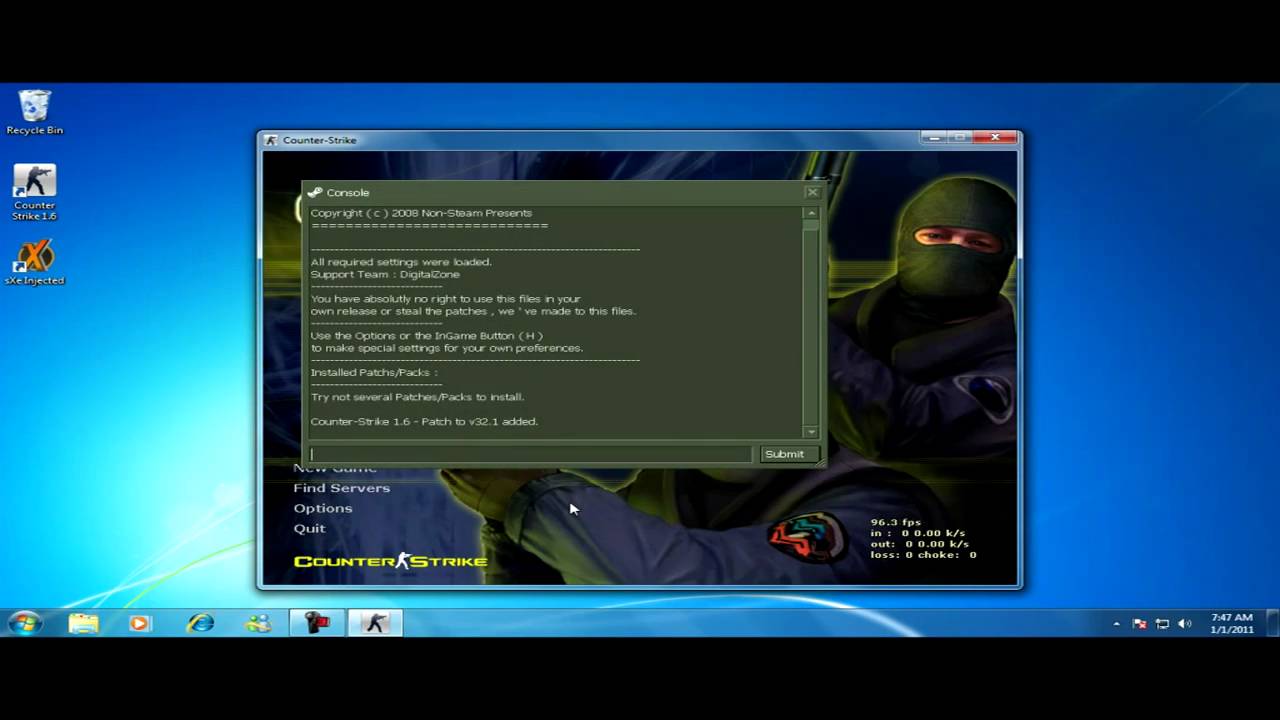Launch Internet Explorer from taskbar
1280x720 pixels.
[x=201, y=623]
